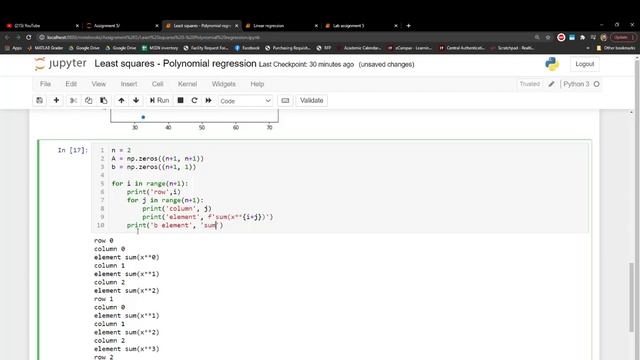Click the In [17] cell prompt
This screenshot has height=360, width=640.
click(x=73, y=150)
